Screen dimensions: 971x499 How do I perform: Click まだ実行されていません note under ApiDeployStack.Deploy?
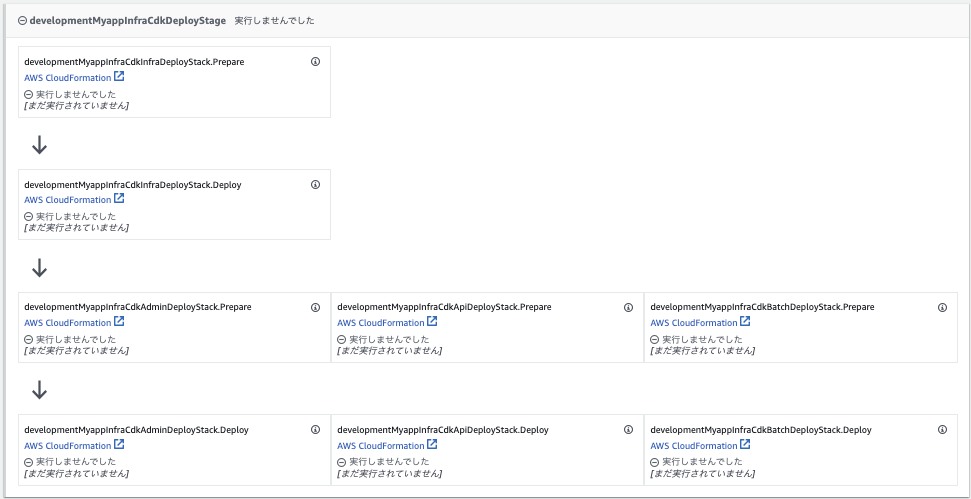(x=390, y=473)
